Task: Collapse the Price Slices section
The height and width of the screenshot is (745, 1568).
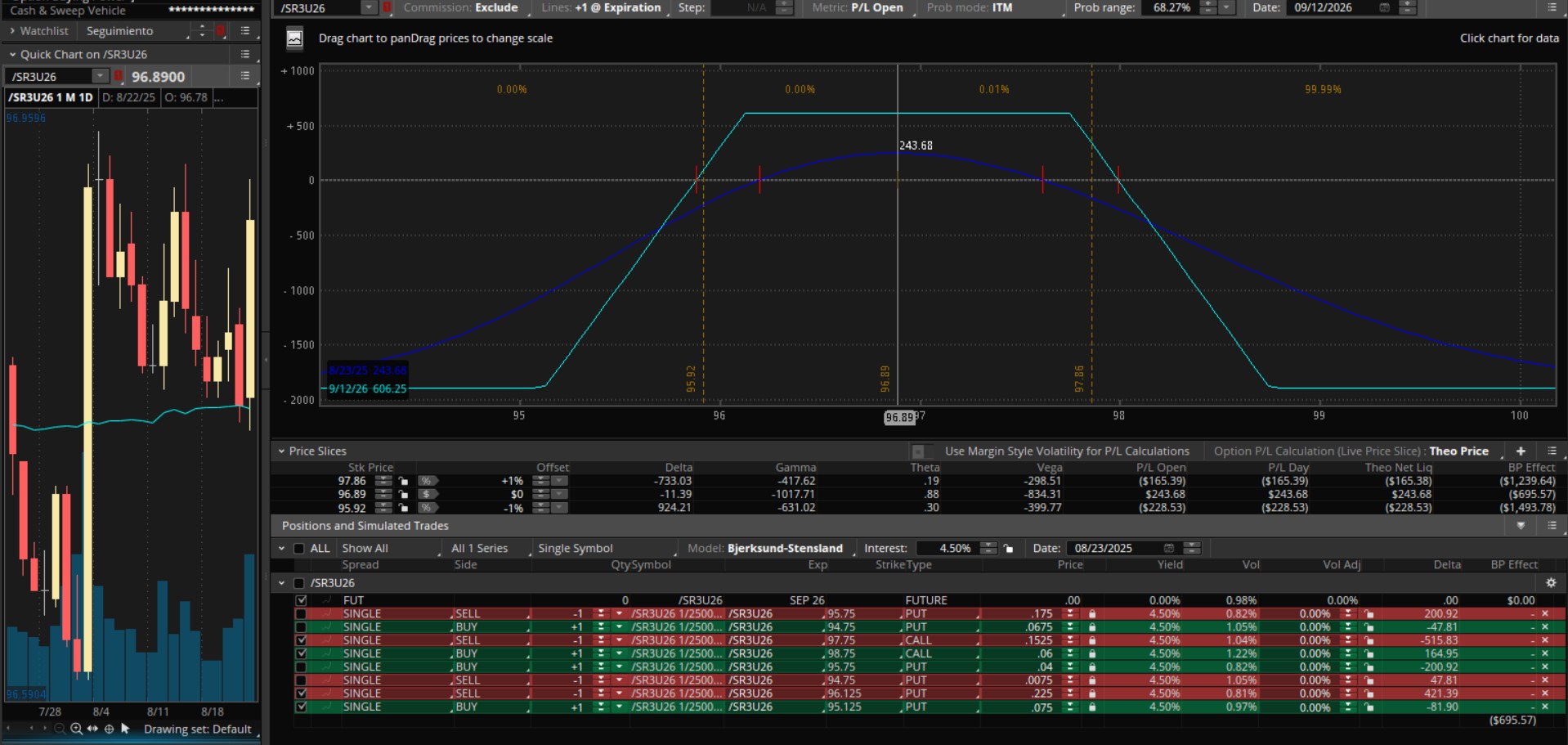Action: (281, 451)
